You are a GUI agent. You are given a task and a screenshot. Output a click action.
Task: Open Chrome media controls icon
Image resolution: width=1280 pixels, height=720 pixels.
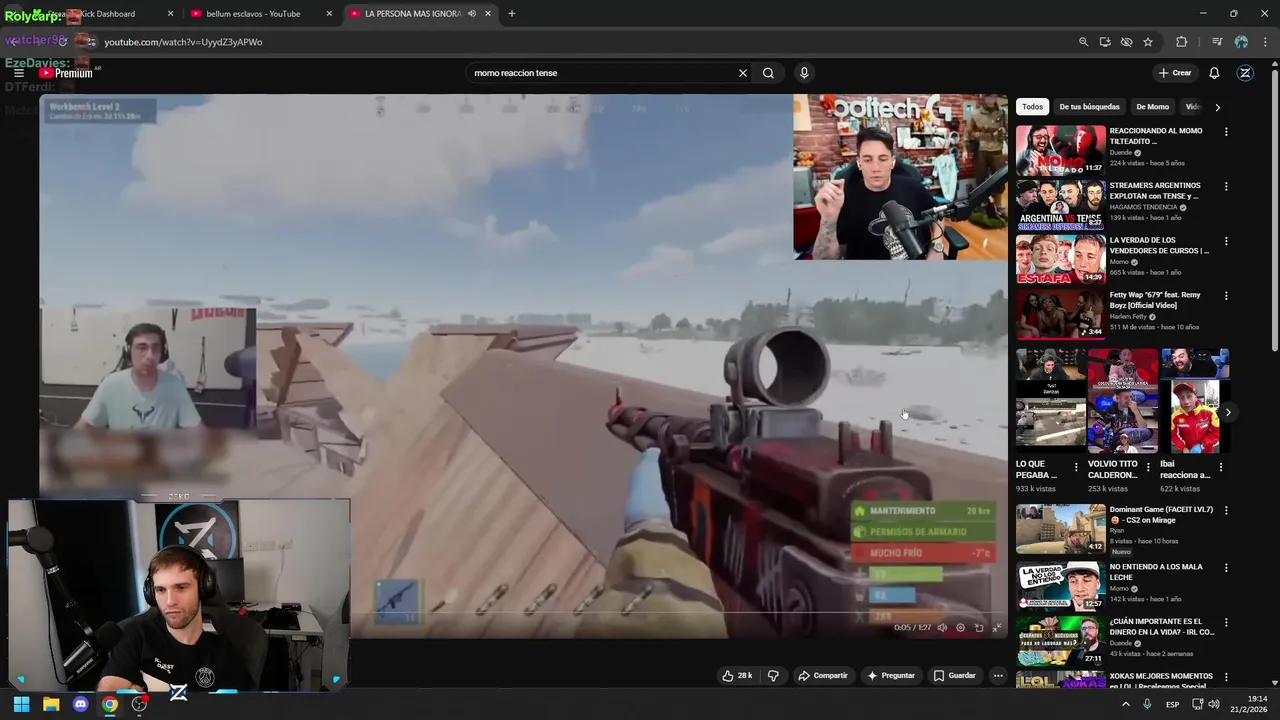tap(1217, 42)
